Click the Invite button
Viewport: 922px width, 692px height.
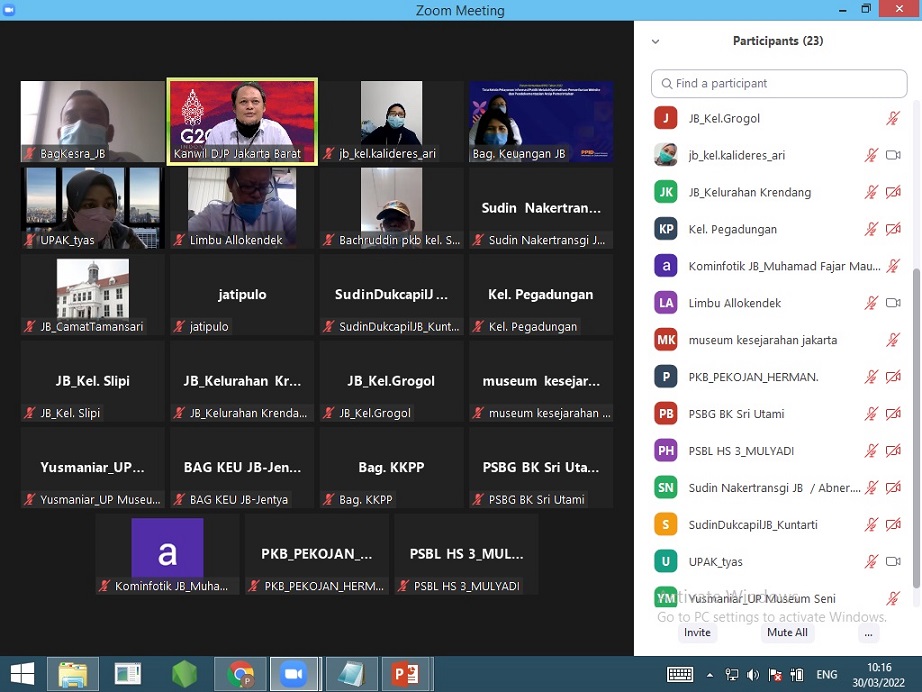click(697, 633)
